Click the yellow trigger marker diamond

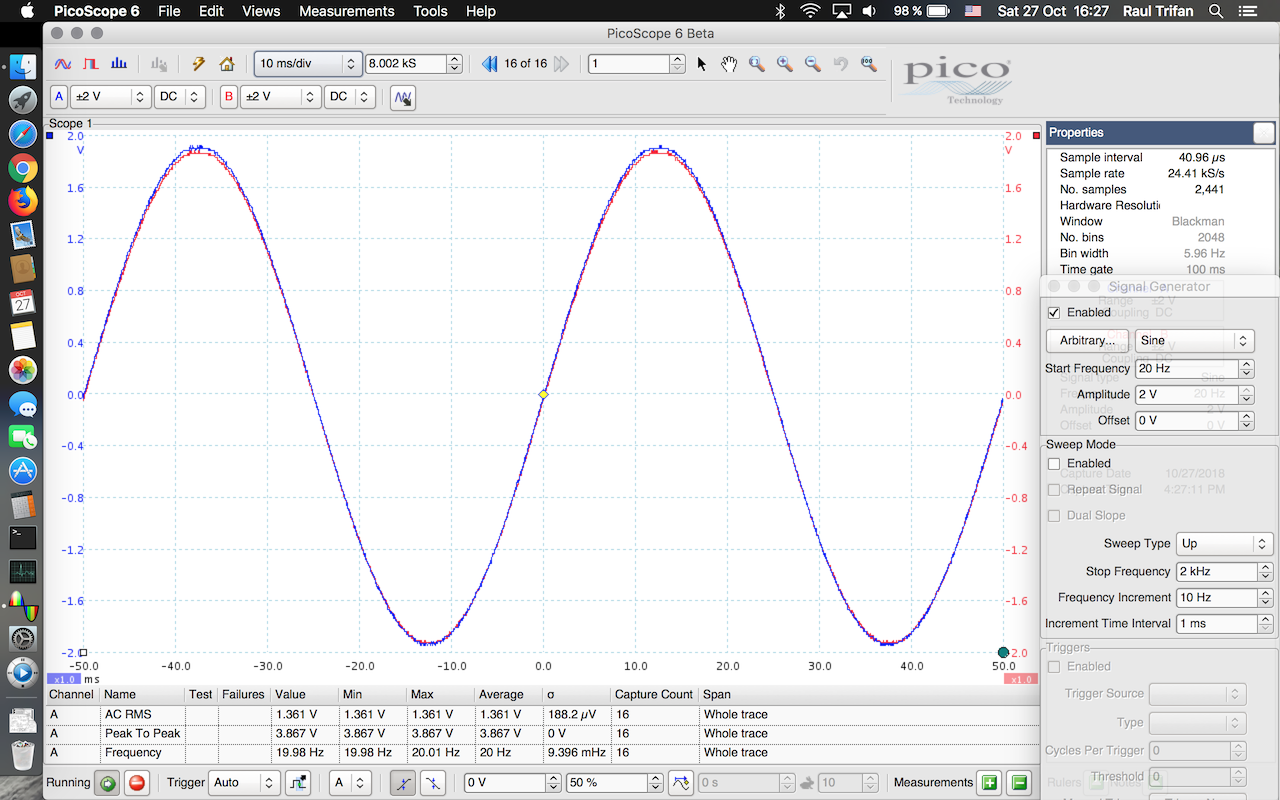543,395
